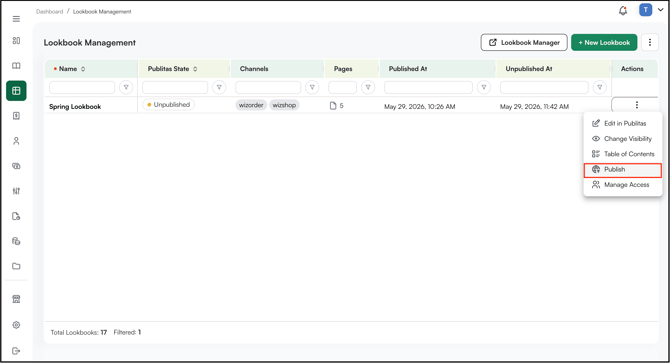The height and width of the screenshot is (363, 670).
Task: Select the highlighted lookbook table icon in sidebar
Action: (x=16, y=91)
